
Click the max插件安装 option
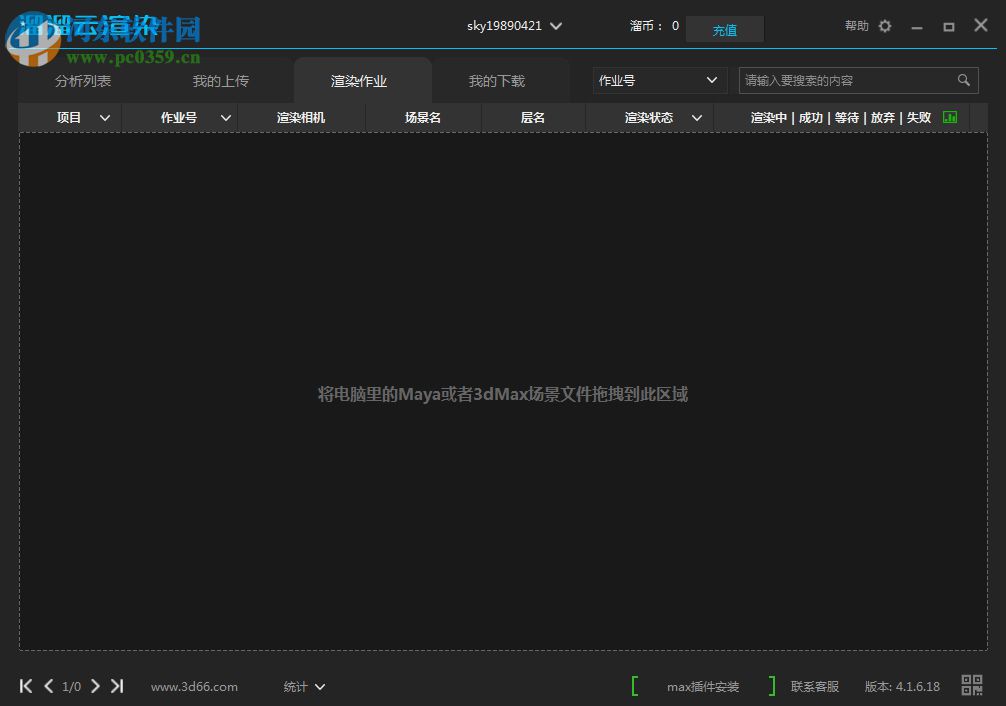pos(702,686)
